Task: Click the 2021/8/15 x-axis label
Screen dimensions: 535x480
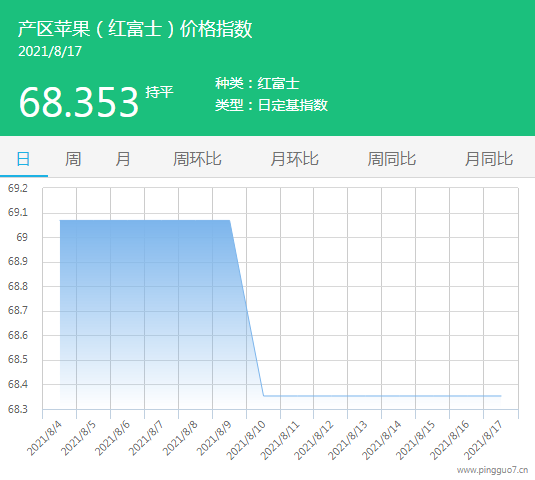Action: (416, 440)
